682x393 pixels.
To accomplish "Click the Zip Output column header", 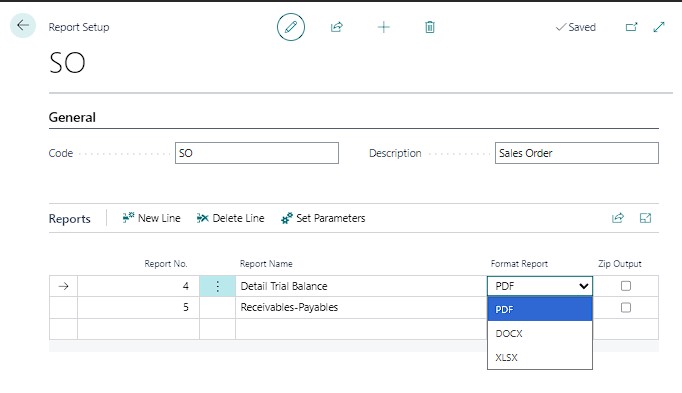I will point(620,263).
